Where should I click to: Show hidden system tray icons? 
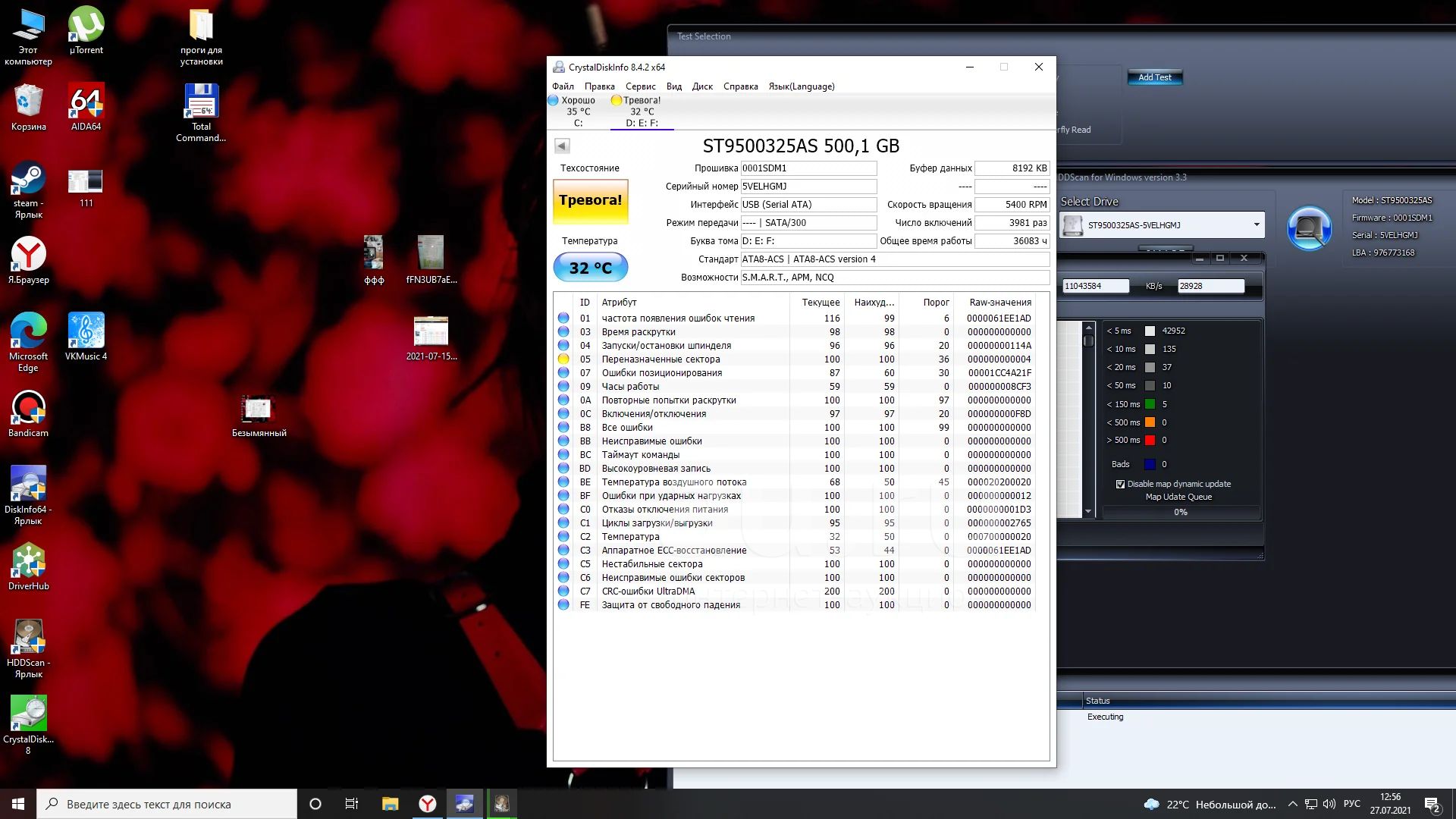(x=1293, y=804)
